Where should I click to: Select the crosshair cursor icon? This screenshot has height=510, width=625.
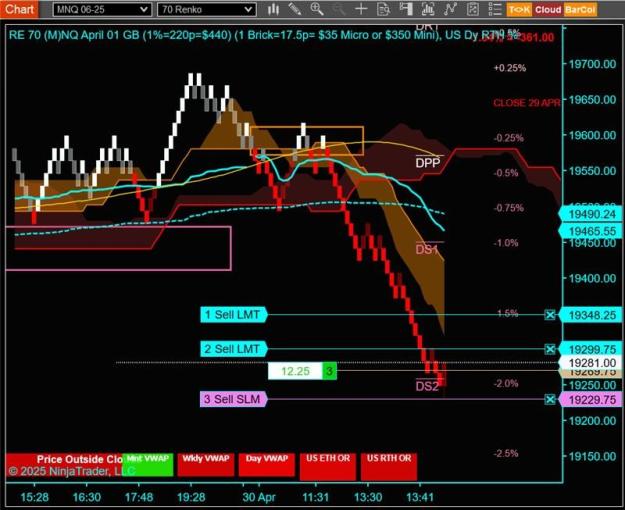tap(361, 9)
